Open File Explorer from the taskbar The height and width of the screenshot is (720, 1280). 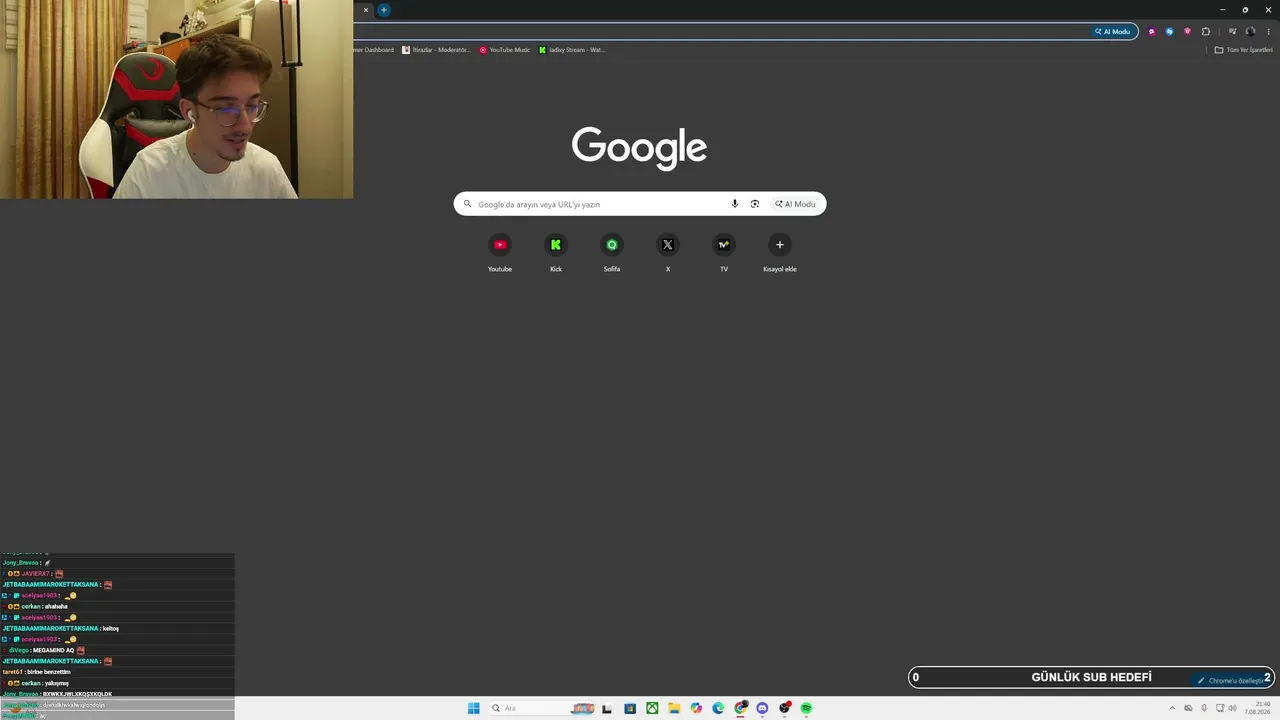[674, 708]
